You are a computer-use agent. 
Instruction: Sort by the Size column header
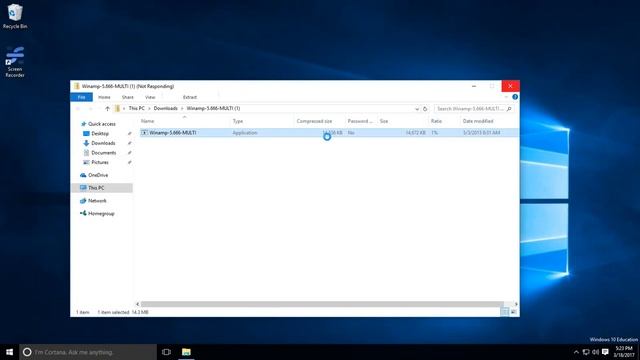(x=384, y=121)
